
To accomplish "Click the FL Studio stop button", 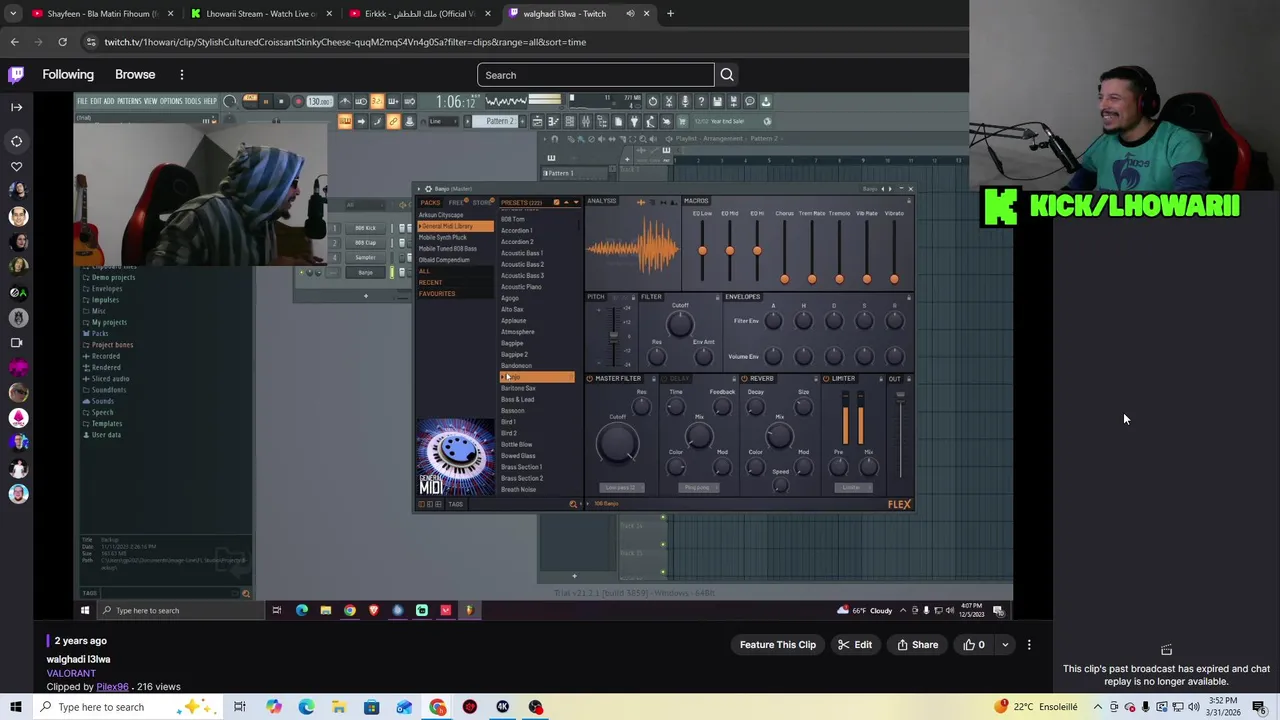I will point(281,101).
